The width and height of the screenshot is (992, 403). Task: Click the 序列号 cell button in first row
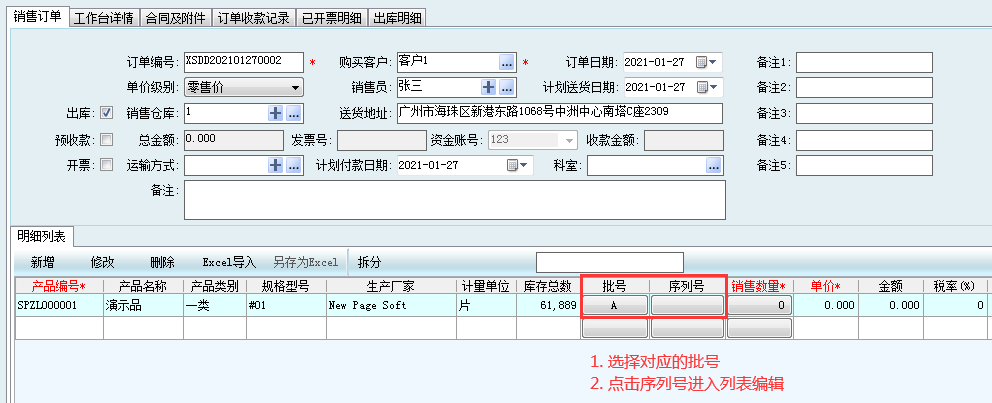point(688,306)
